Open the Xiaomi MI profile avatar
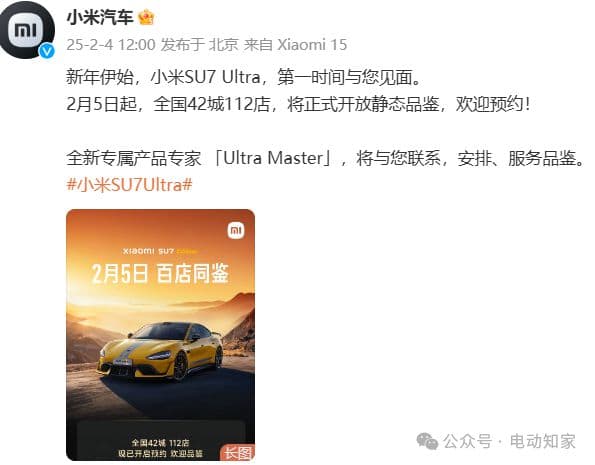This screenshot has height=465, width=595. coord(27,30)
